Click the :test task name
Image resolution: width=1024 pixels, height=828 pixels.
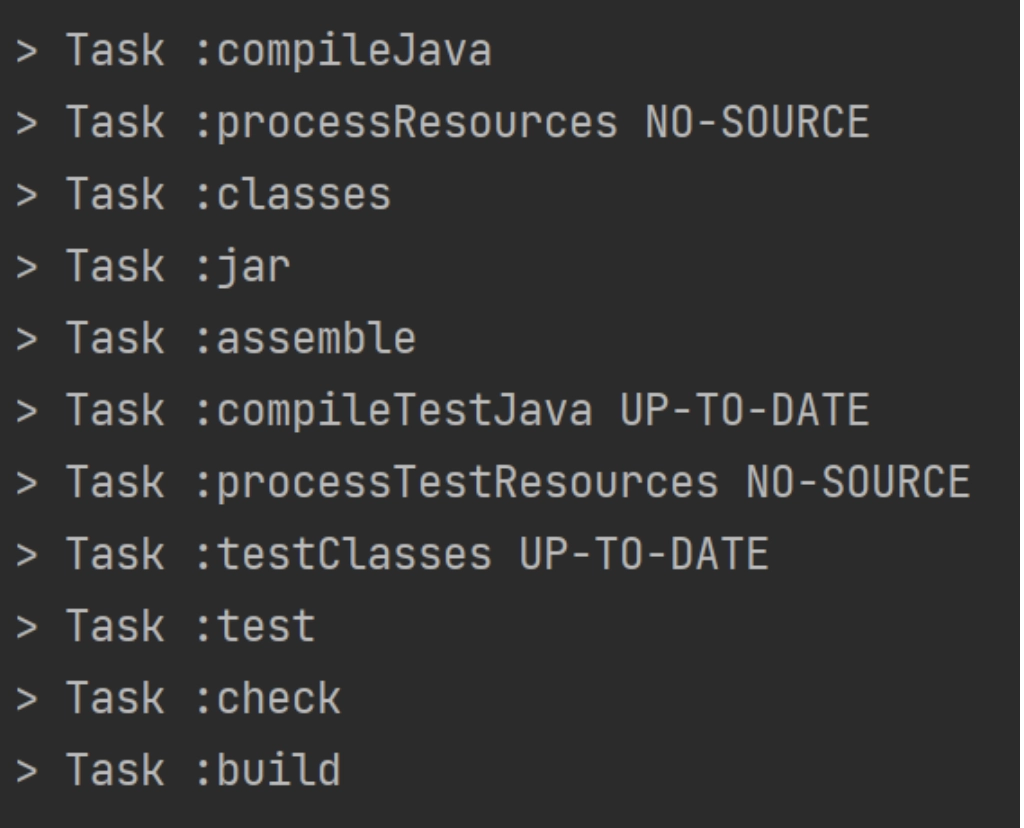click(254, 627)
